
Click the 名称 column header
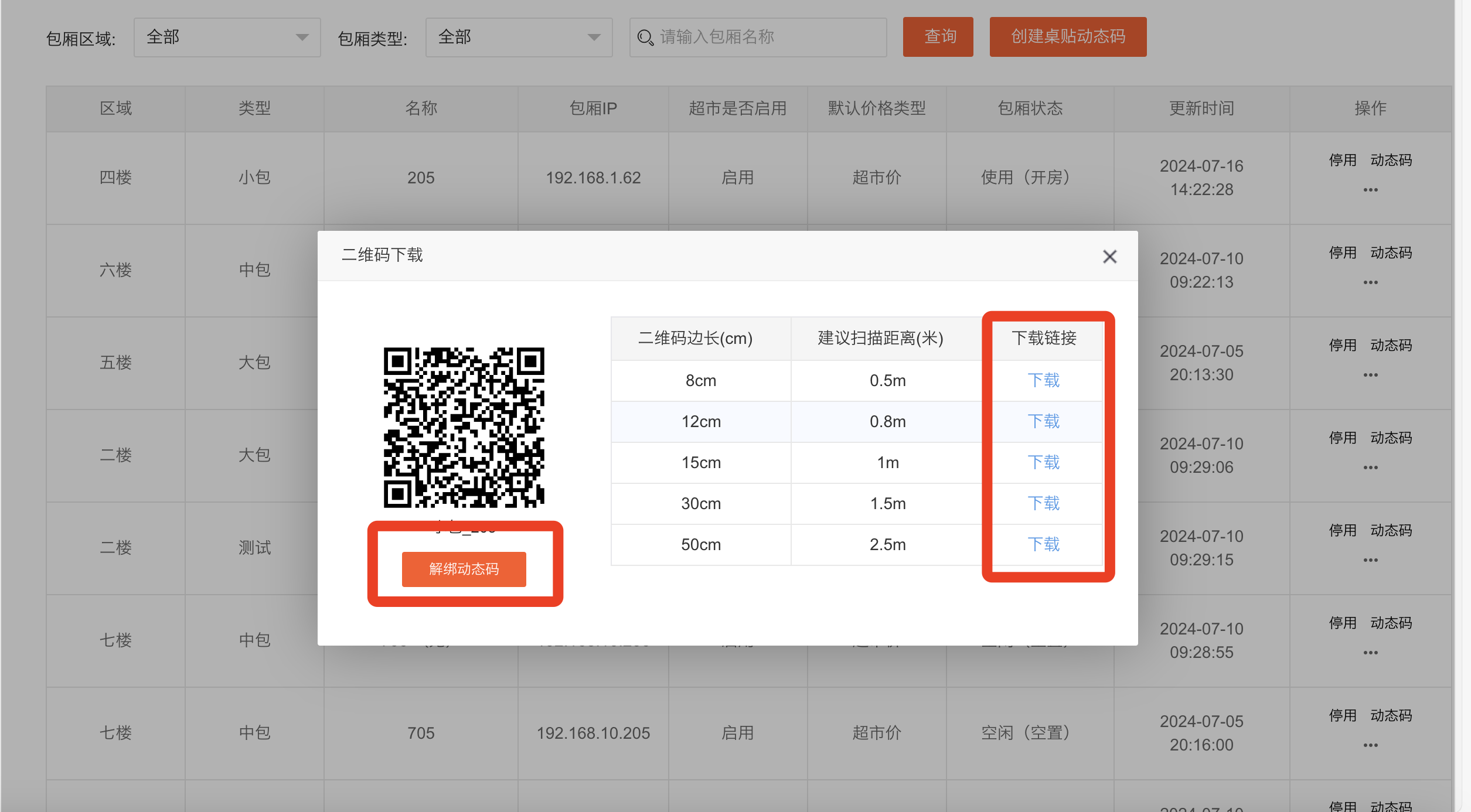click(x=421, y=108)
